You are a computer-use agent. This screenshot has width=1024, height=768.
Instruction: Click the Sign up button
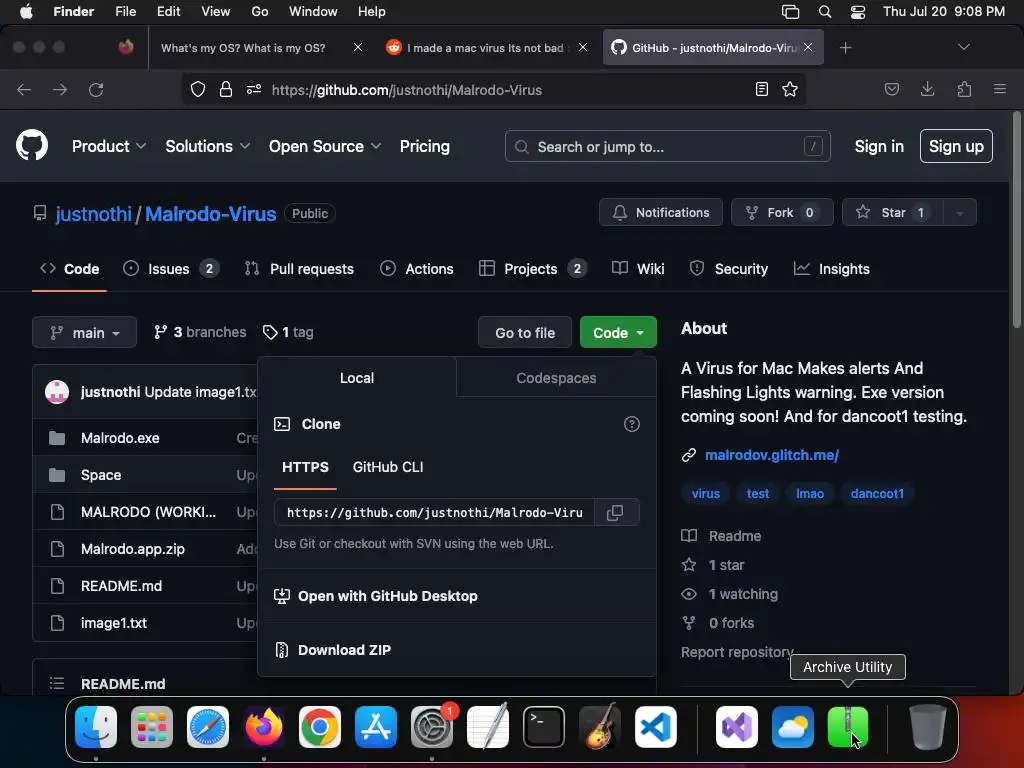(956, 146)
